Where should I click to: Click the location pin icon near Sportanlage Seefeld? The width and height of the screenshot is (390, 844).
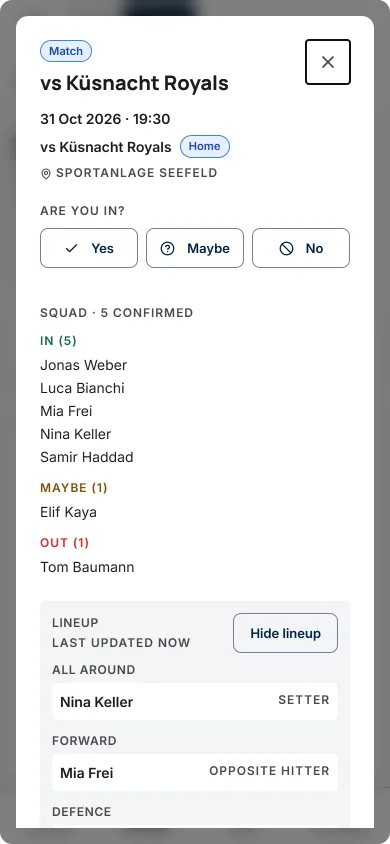tap(46, 174)
